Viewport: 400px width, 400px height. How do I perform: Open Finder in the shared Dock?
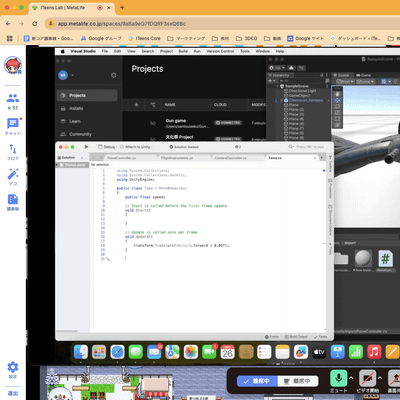point(81,352)
